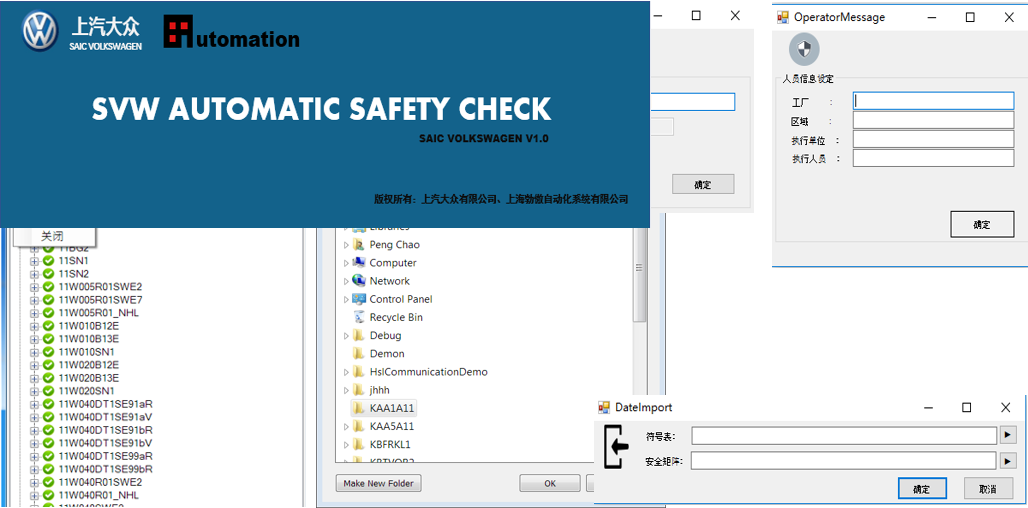Image resolution: width=1028 pixels, height=508 pixels.
Task: Click the green check icon beside 11W020SN1
Action: [49, 391]
